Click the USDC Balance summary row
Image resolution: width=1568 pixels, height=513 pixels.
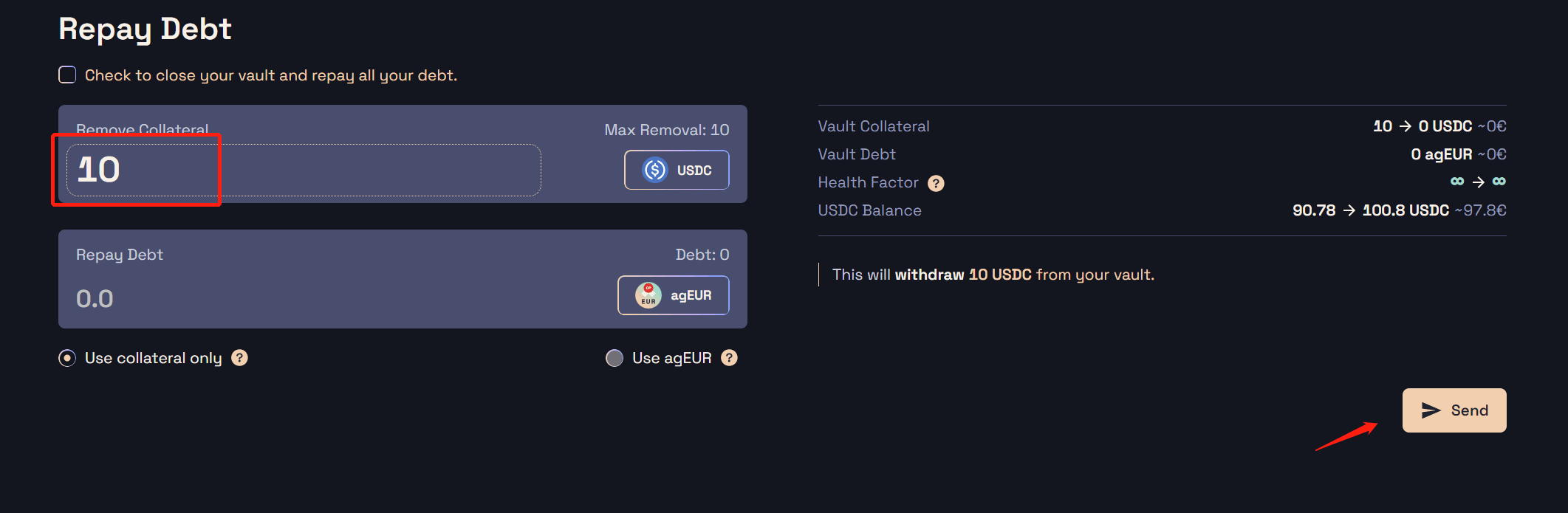pyautogui.click(x=1162, y=210)
